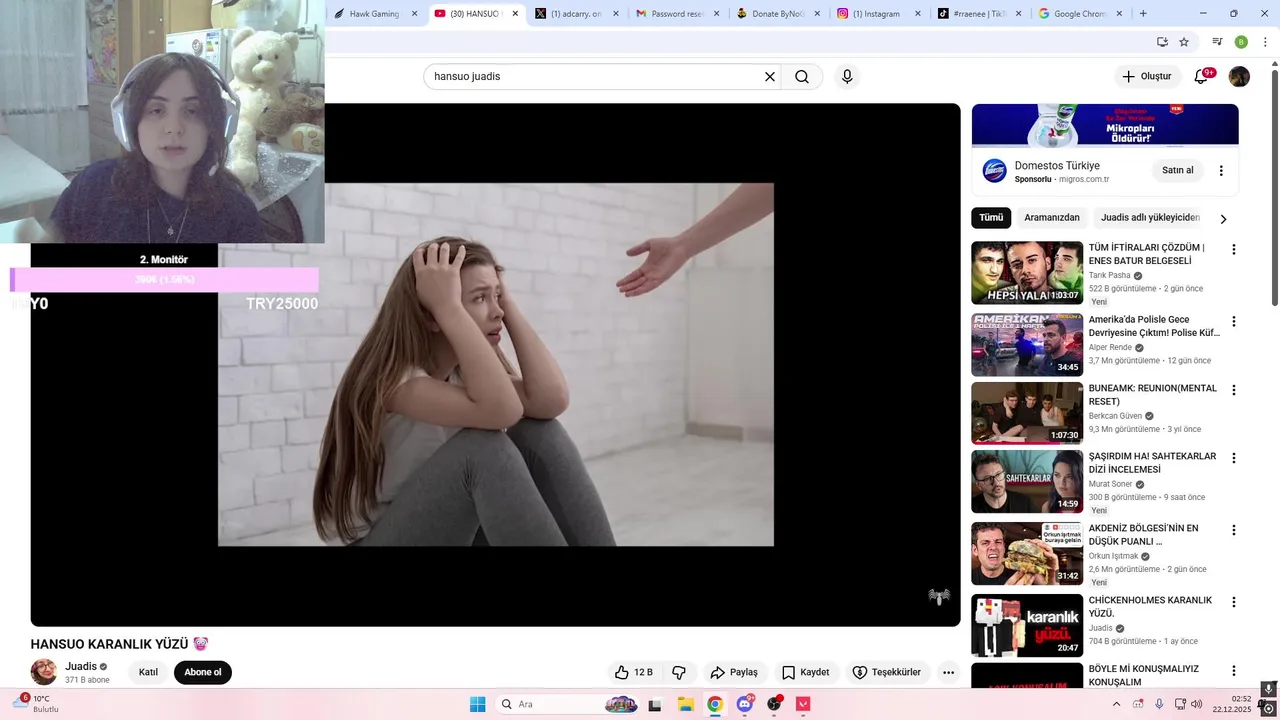Open the Oluştur create menu
Image resolution: width=1280 pixels, height=720 pixels.
coord(1146,76)
